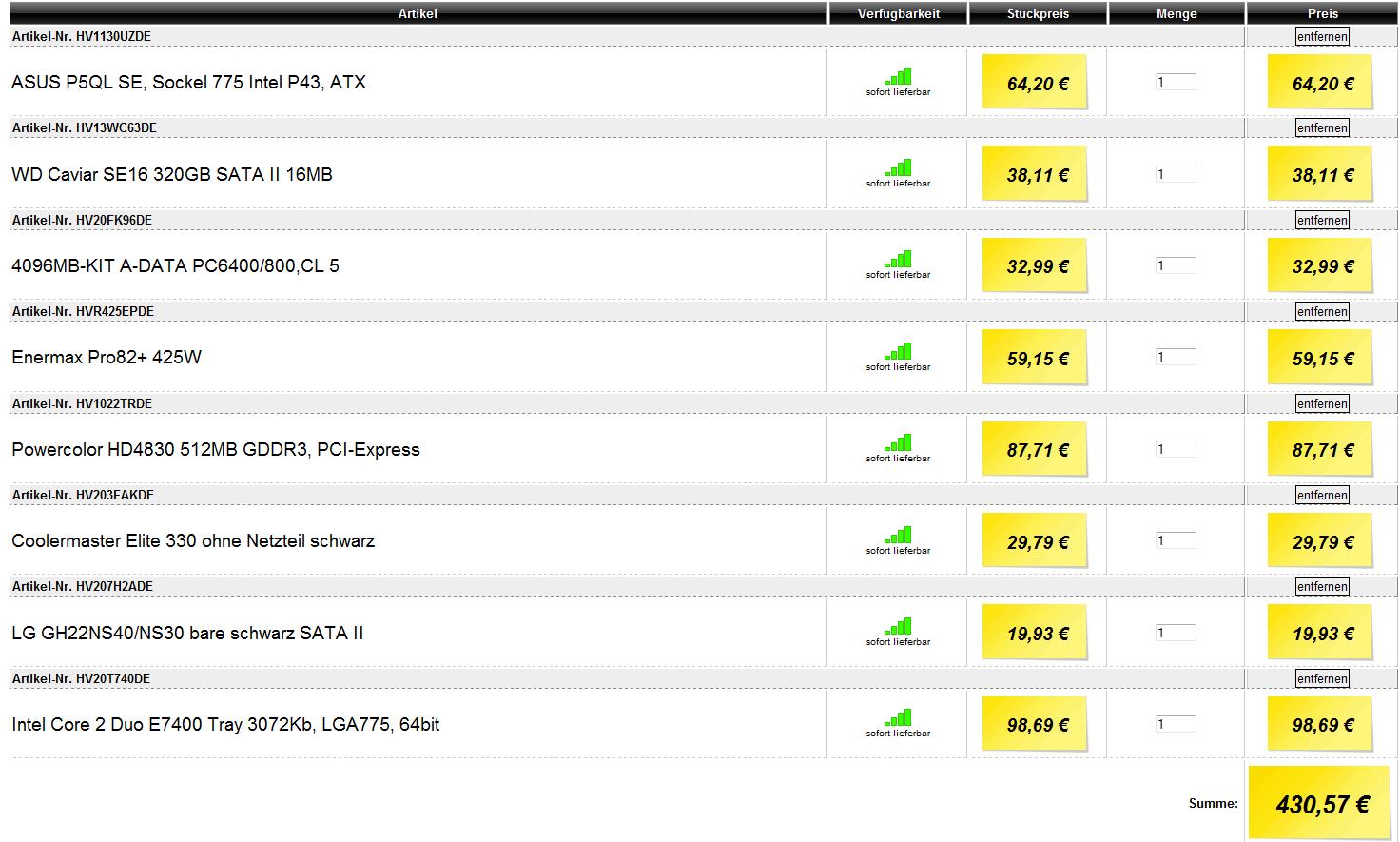Click unit price 87,71 € in Stückpreis column
This screenshot has width=1400, height=842.
(1035, 450)
